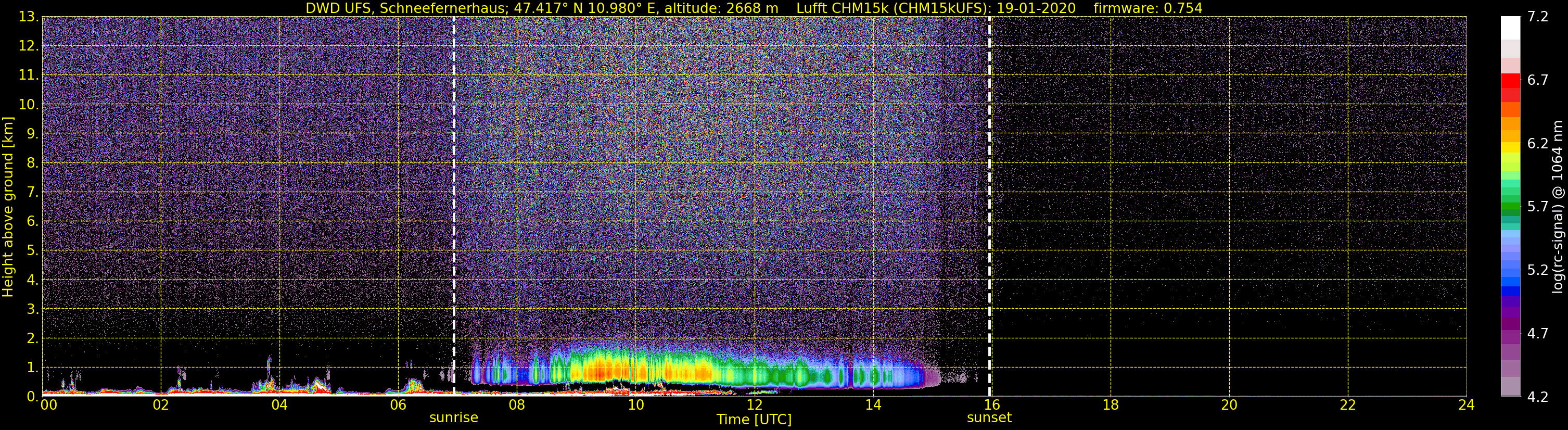Click the 6.7 value on the colorbar
The width and height of the screenshot is (1568, 430).
pos(1538,80)
